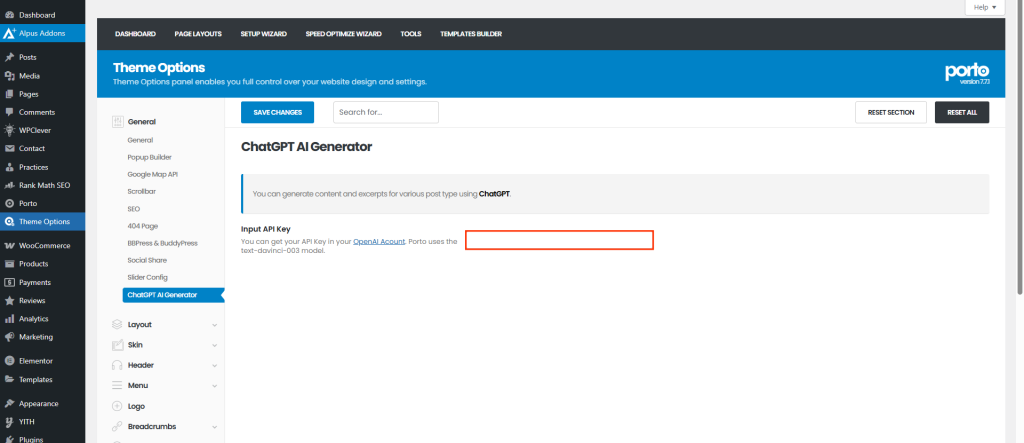
Task: Open Posts via its pin icon
Action: pyautogui.click(x=9, y=57)
